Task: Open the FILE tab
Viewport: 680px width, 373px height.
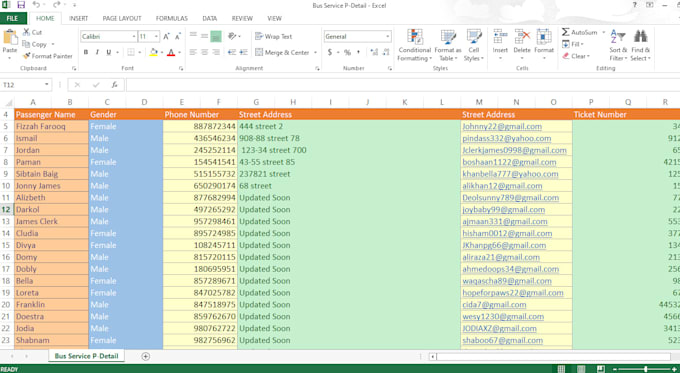Action: [13, 18]
